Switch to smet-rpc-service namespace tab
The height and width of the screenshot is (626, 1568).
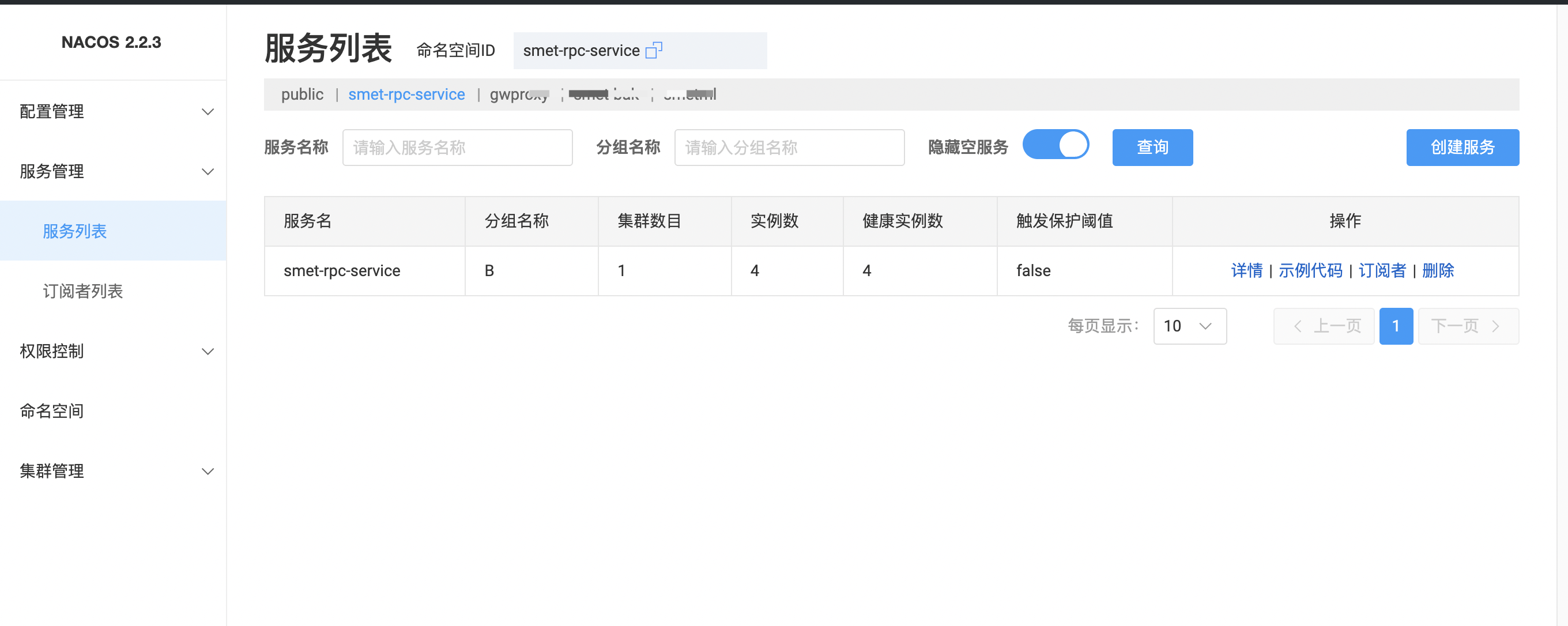(406, 95)
